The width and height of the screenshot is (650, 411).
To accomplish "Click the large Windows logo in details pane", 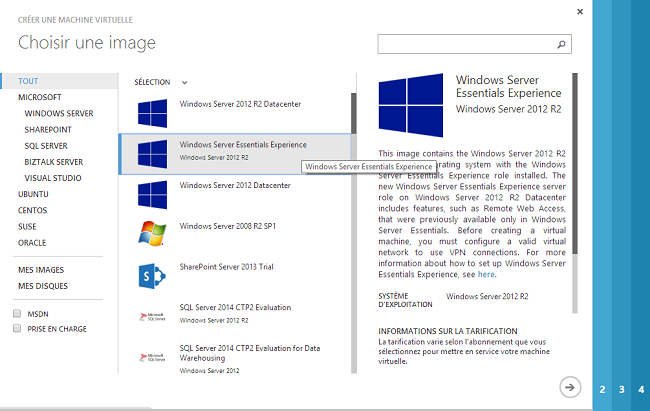I will point(411,105).
